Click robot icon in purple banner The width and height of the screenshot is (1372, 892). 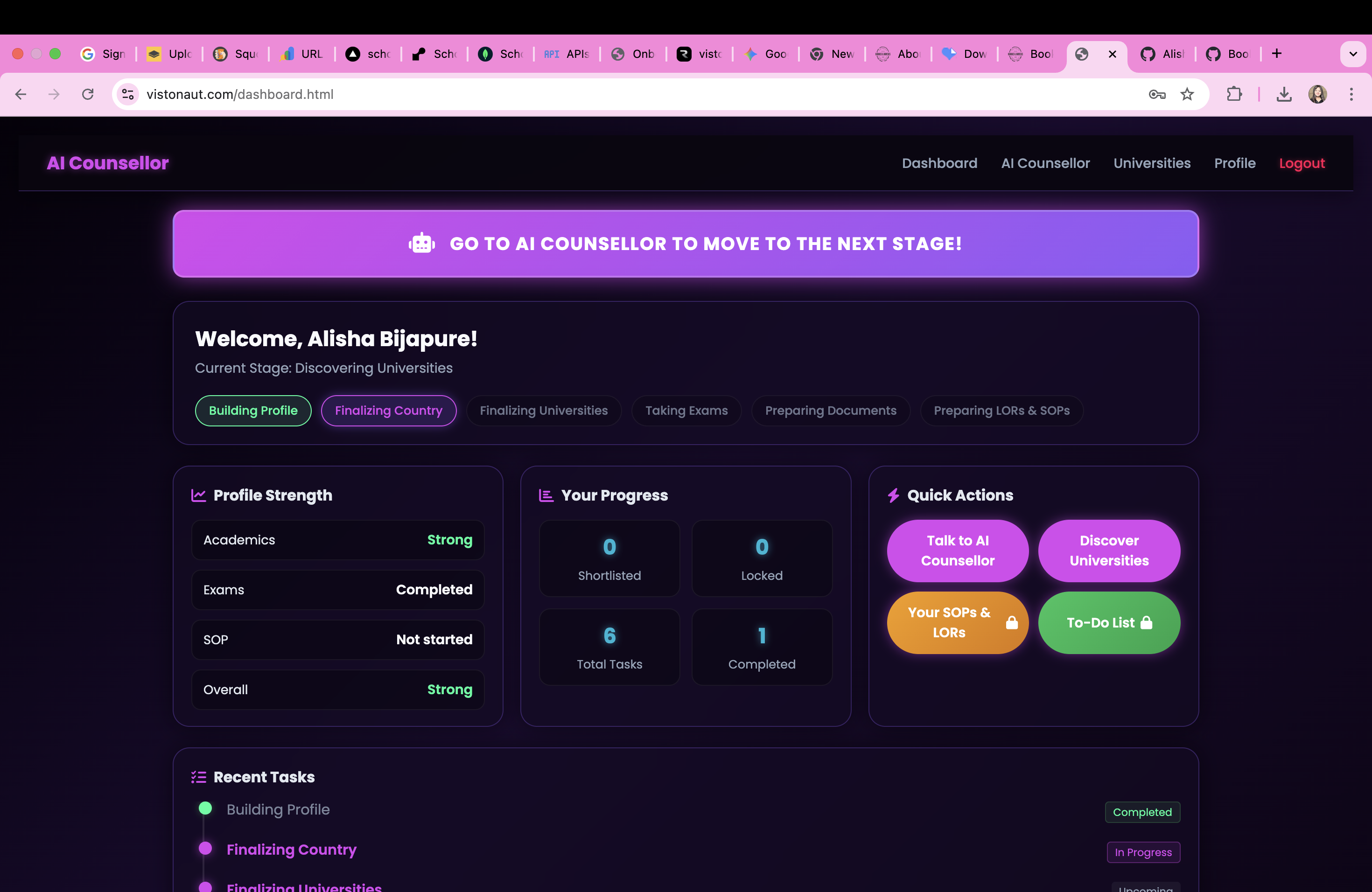pos(422,244)
